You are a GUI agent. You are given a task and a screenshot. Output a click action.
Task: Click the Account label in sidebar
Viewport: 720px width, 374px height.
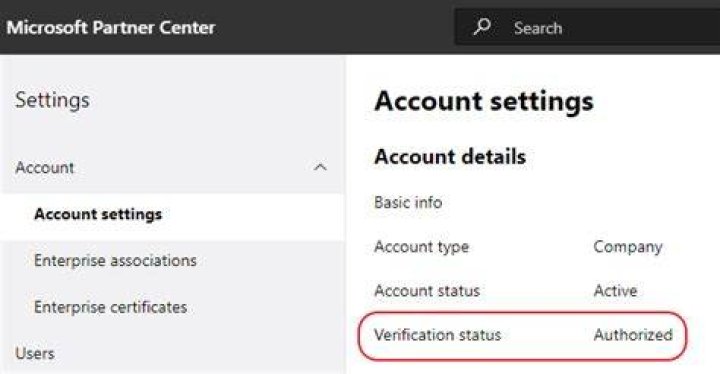pyautogui.click(x=45, y=167)
